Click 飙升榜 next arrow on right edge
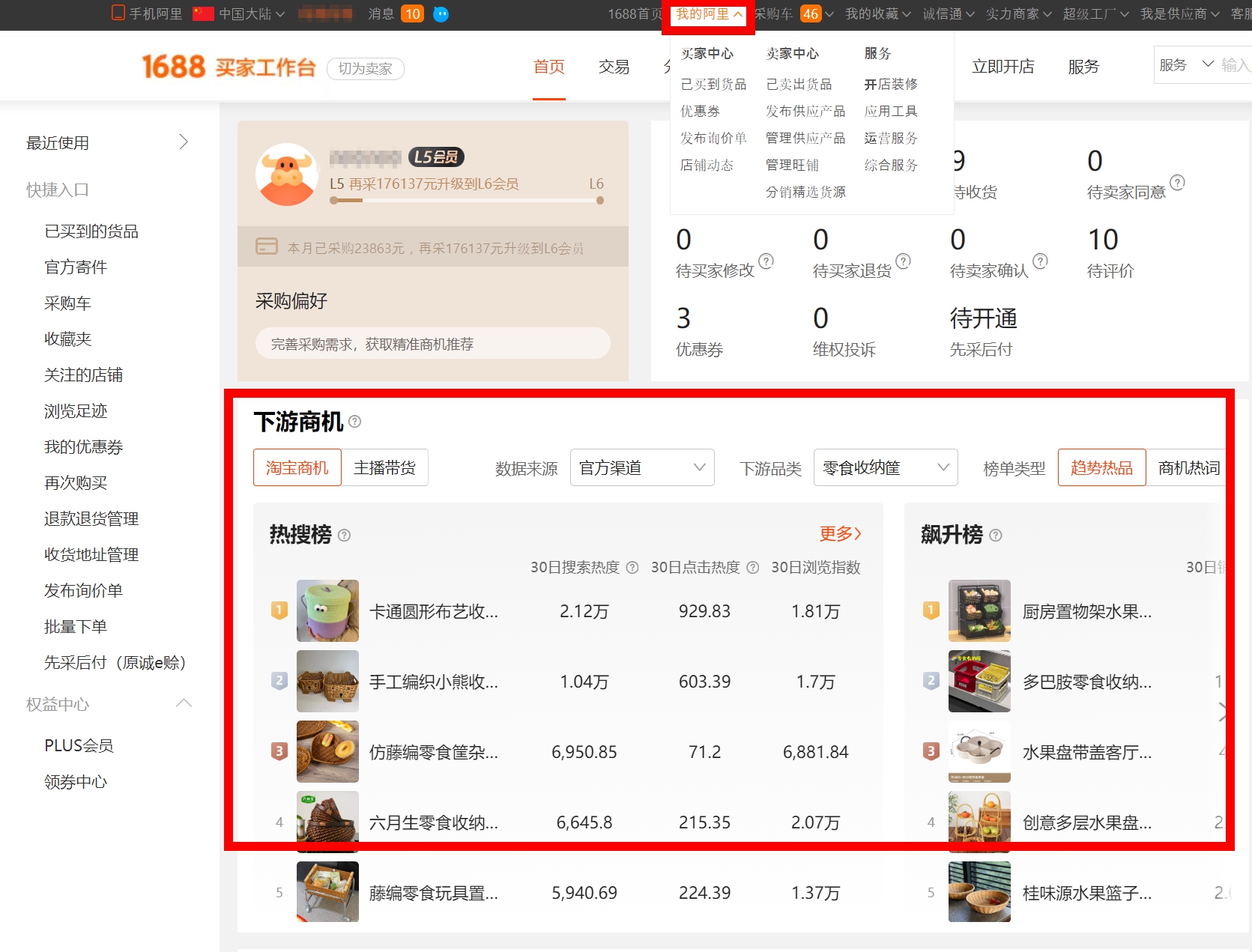 click(1223, 712)
